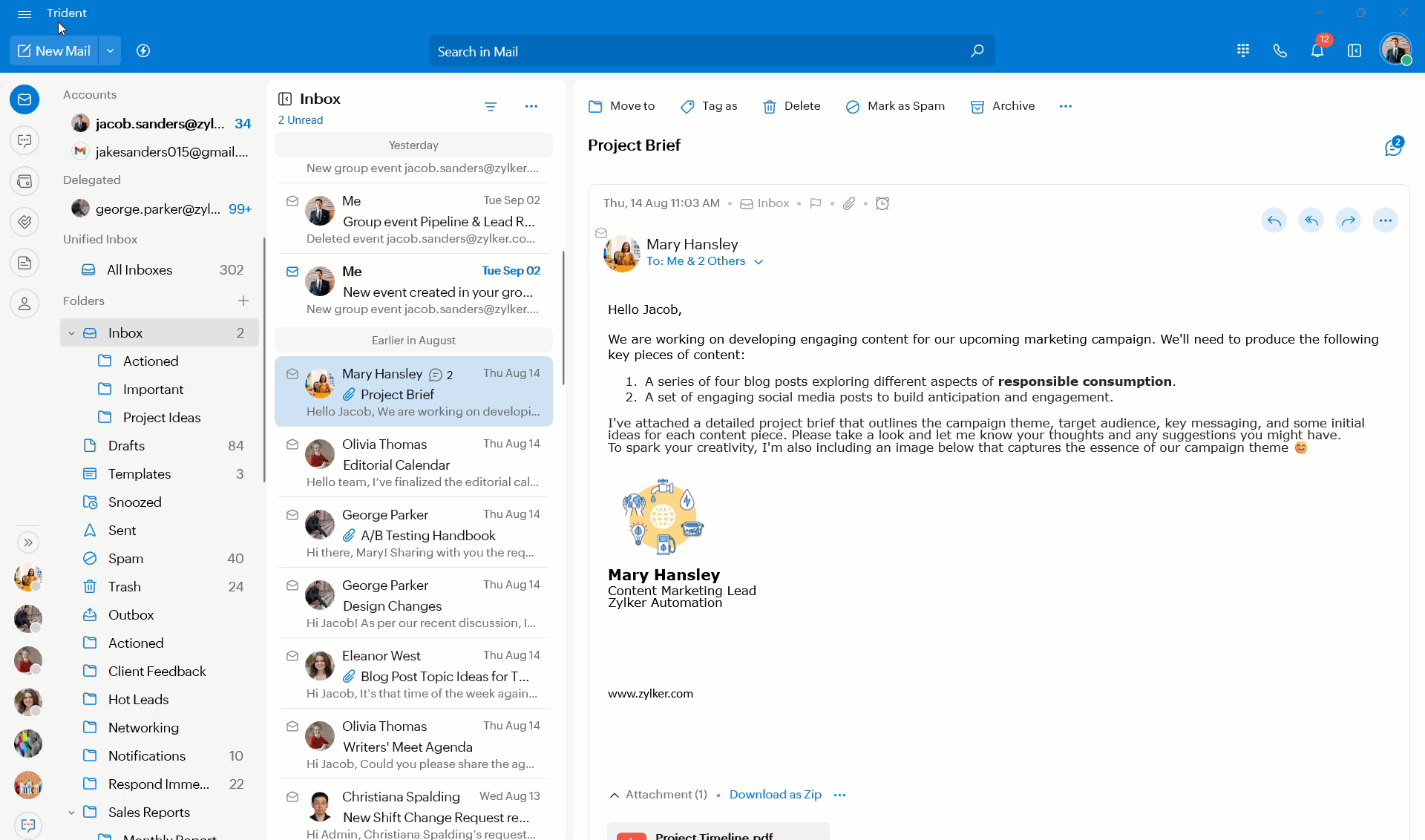Click the phone call icon
This screenshot has height=840, width=1425.
click(1280, 51)
